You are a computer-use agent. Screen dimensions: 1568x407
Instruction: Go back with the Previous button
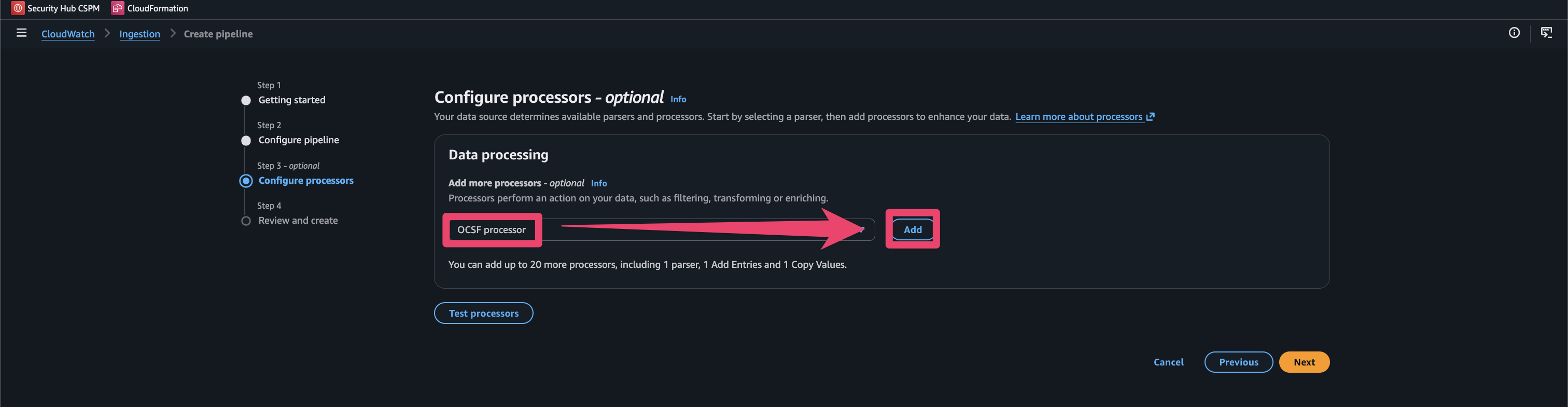coord(1238,362)
